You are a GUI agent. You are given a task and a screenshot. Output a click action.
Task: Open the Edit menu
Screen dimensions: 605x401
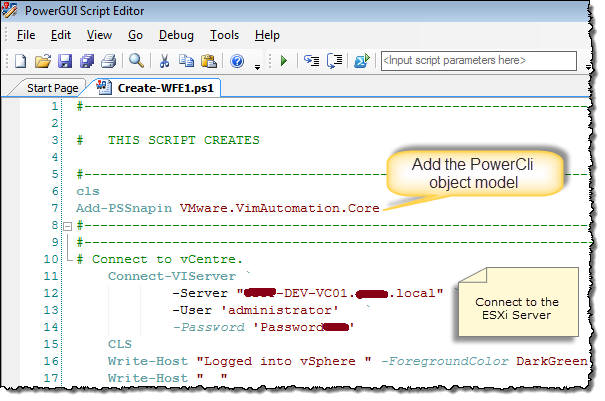61,35
